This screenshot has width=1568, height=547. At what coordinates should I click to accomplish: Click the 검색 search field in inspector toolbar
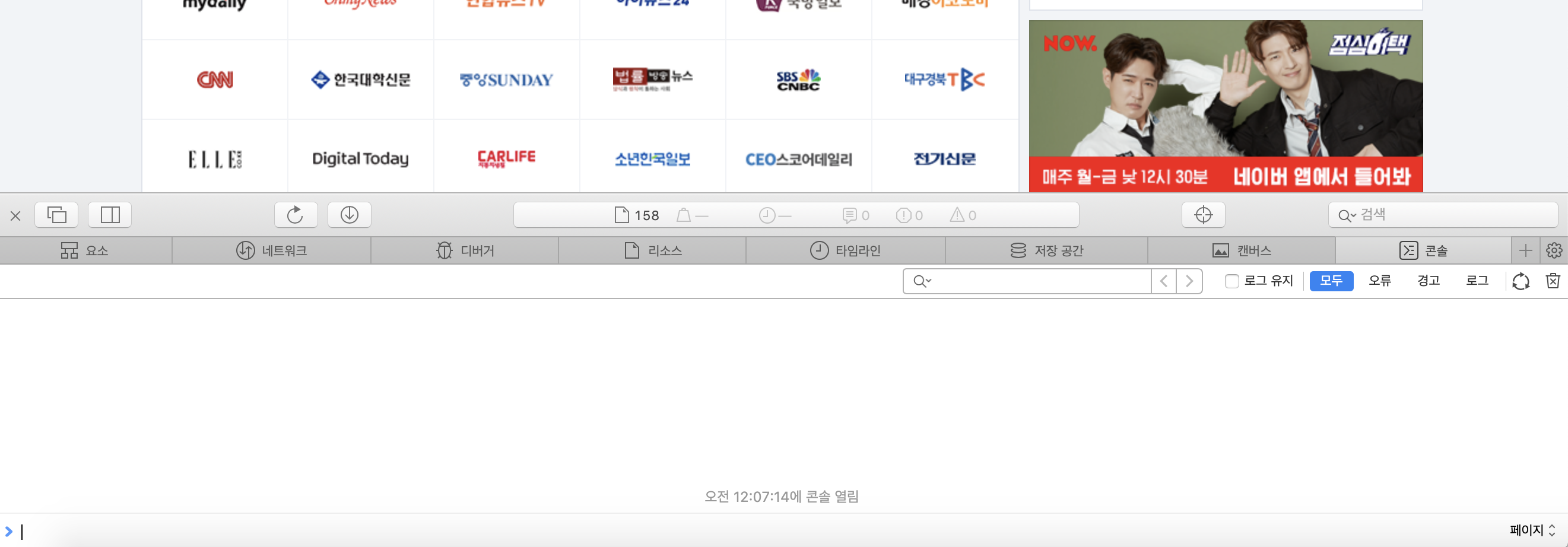1443,215
